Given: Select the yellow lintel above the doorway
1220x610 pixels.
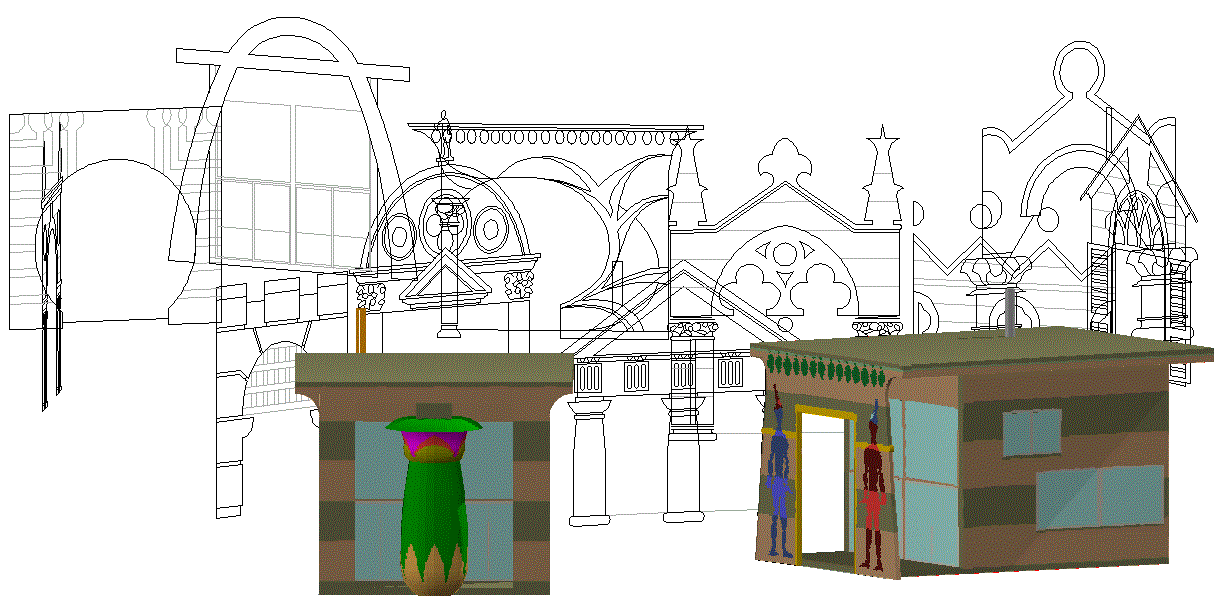Looking at the screenshot, I should (825, 410).
